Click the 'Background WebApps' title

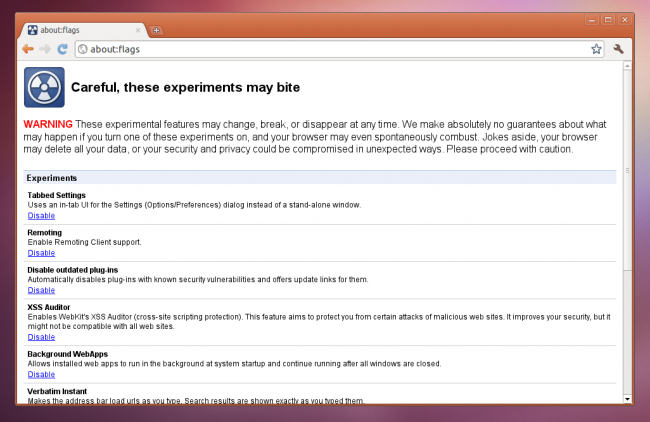(68, 354)
